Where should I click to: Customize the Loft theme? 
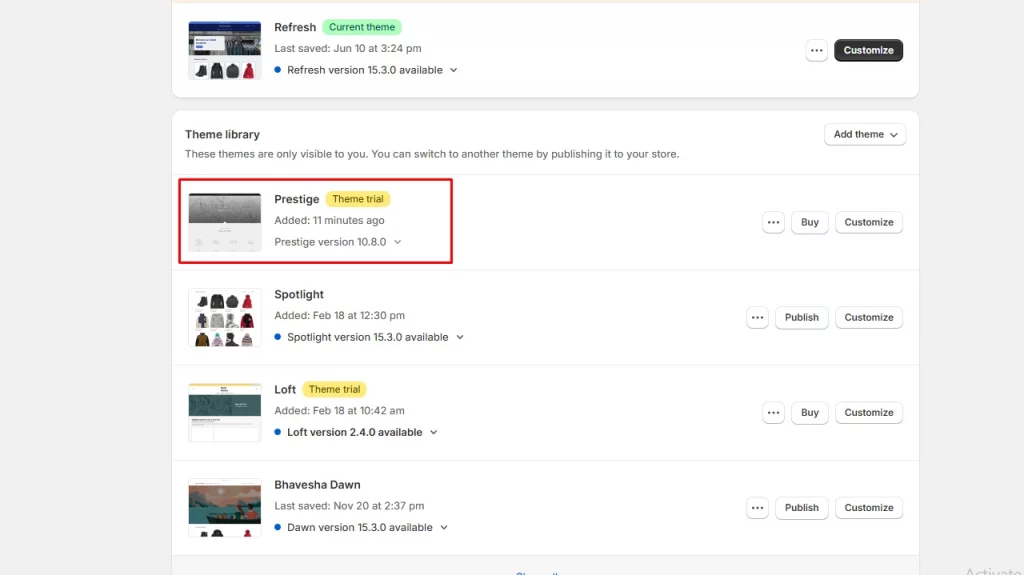click(x=869, y=412)
